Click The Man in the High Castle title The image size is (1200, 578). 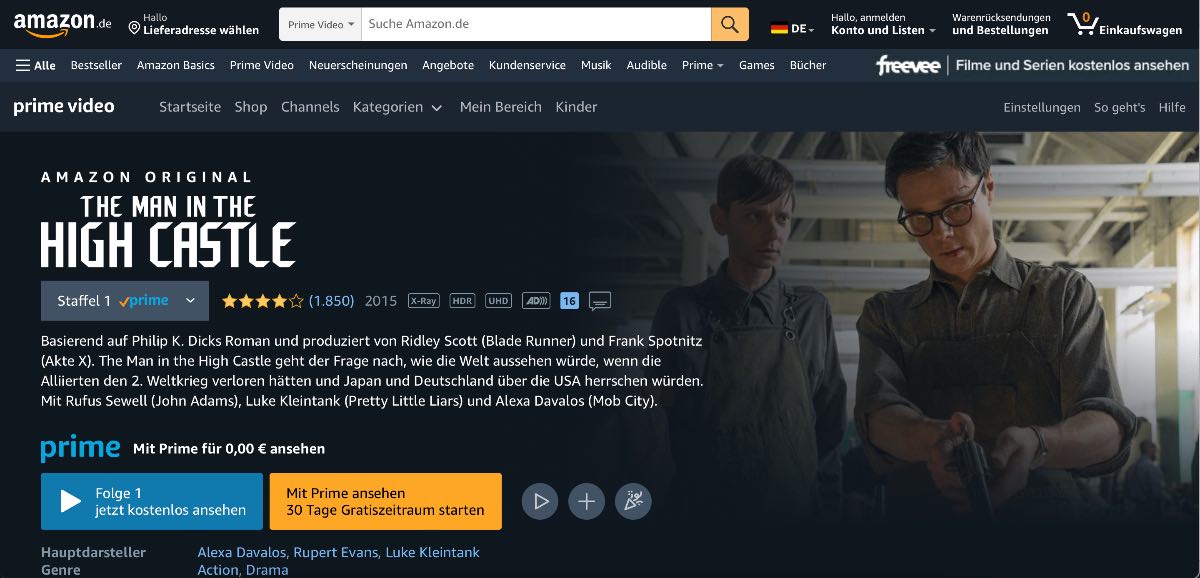tap(168, 231)
